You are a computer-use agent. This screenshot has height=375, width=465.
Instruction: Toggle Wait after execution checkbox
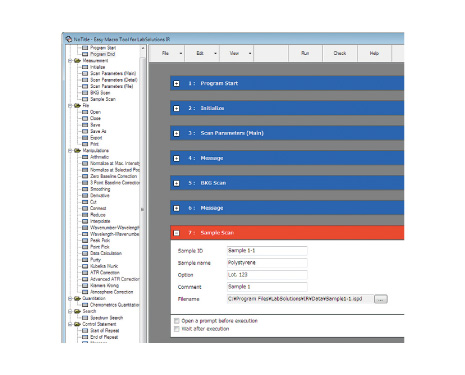coord(177,329)
